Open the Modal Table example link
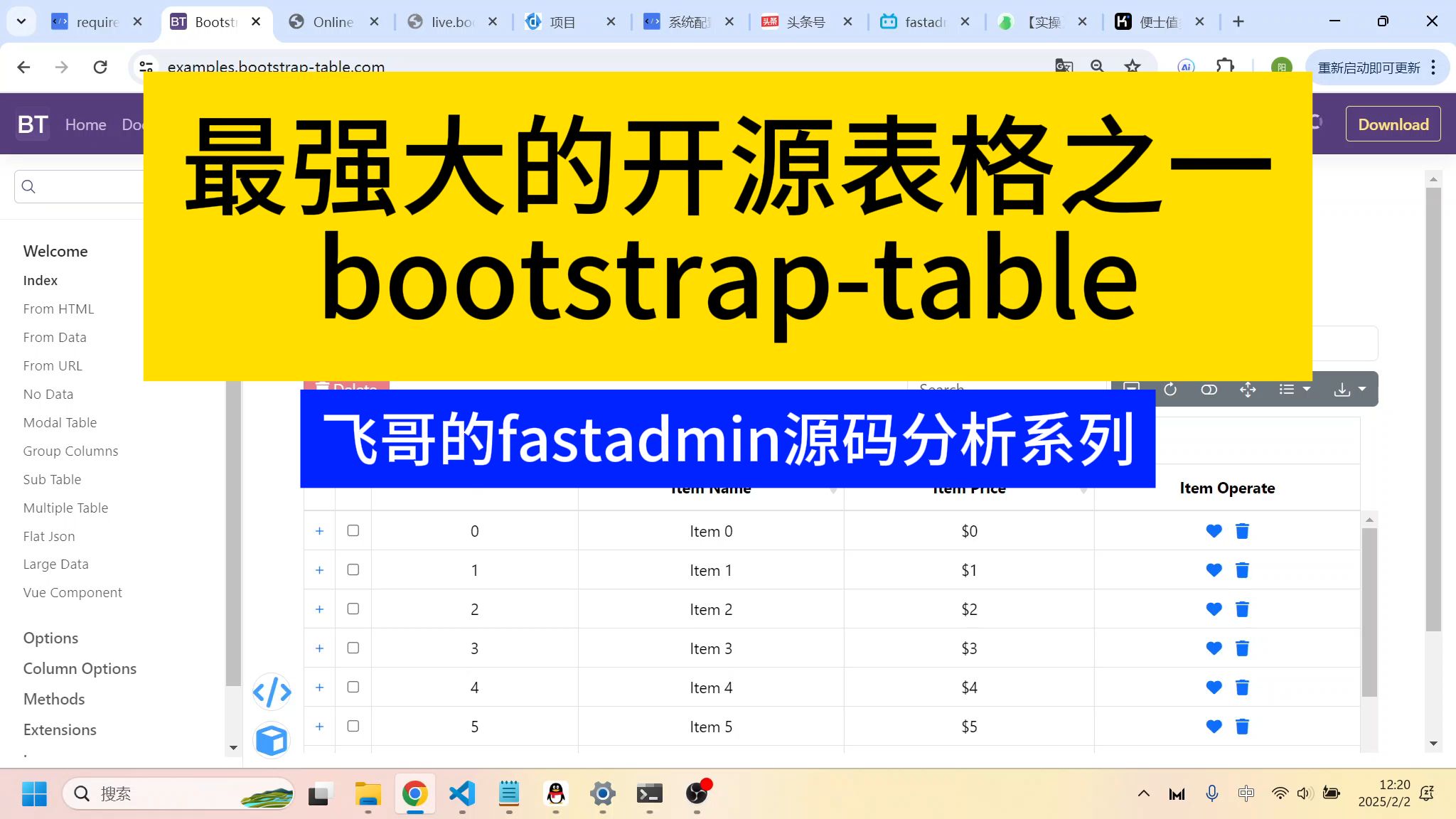 (60, 422)
